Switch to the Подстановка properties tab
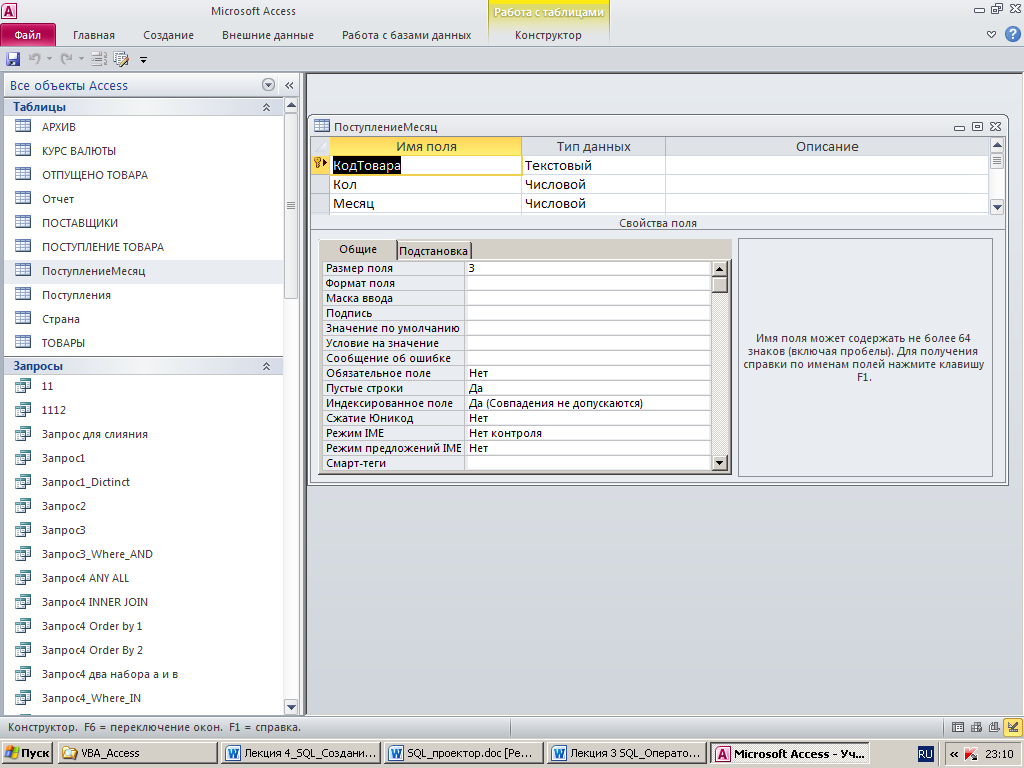The width and height of the screenshot is (1024, 768). 434,251
